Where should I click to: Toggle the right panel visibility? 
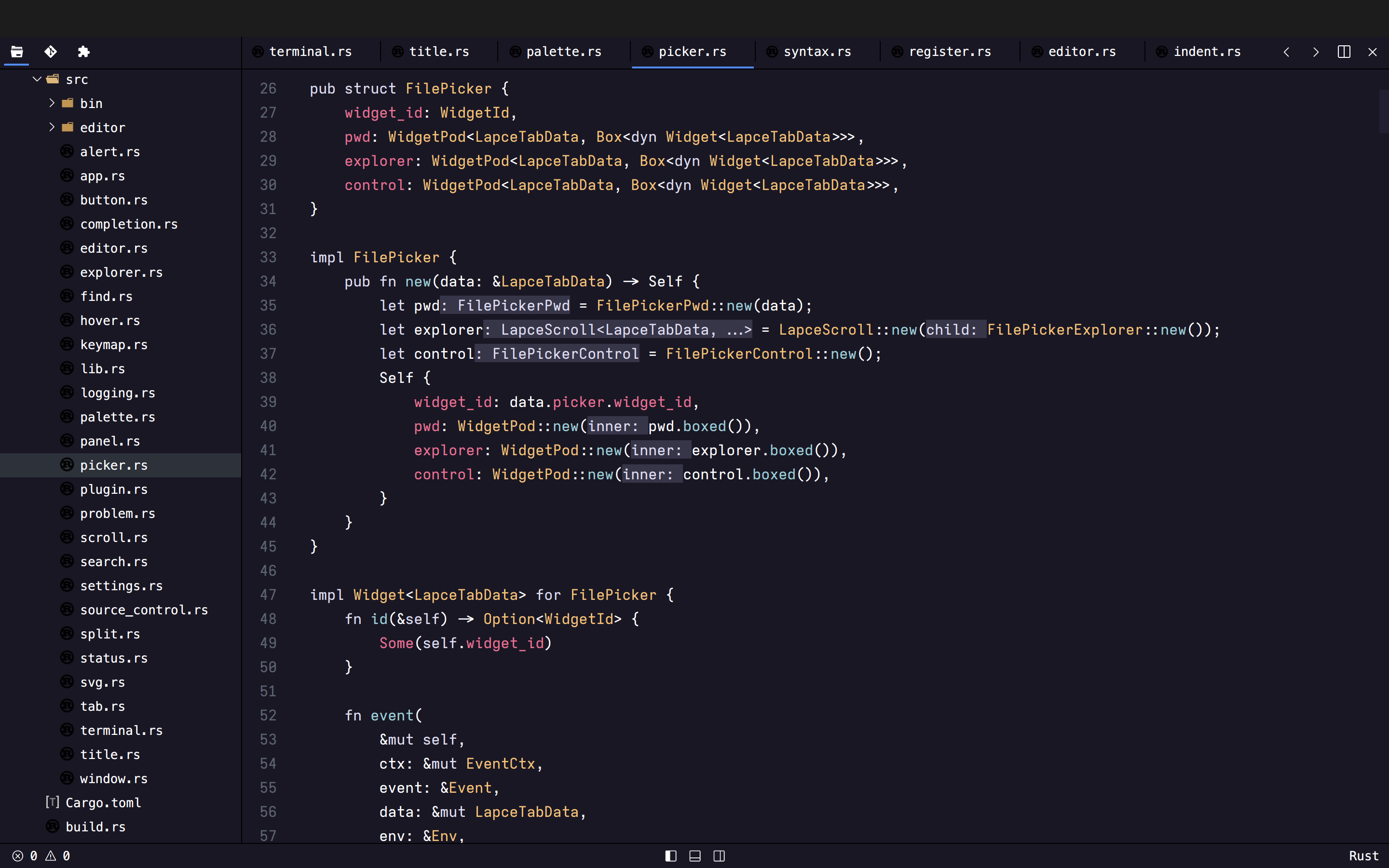(719, 856)
